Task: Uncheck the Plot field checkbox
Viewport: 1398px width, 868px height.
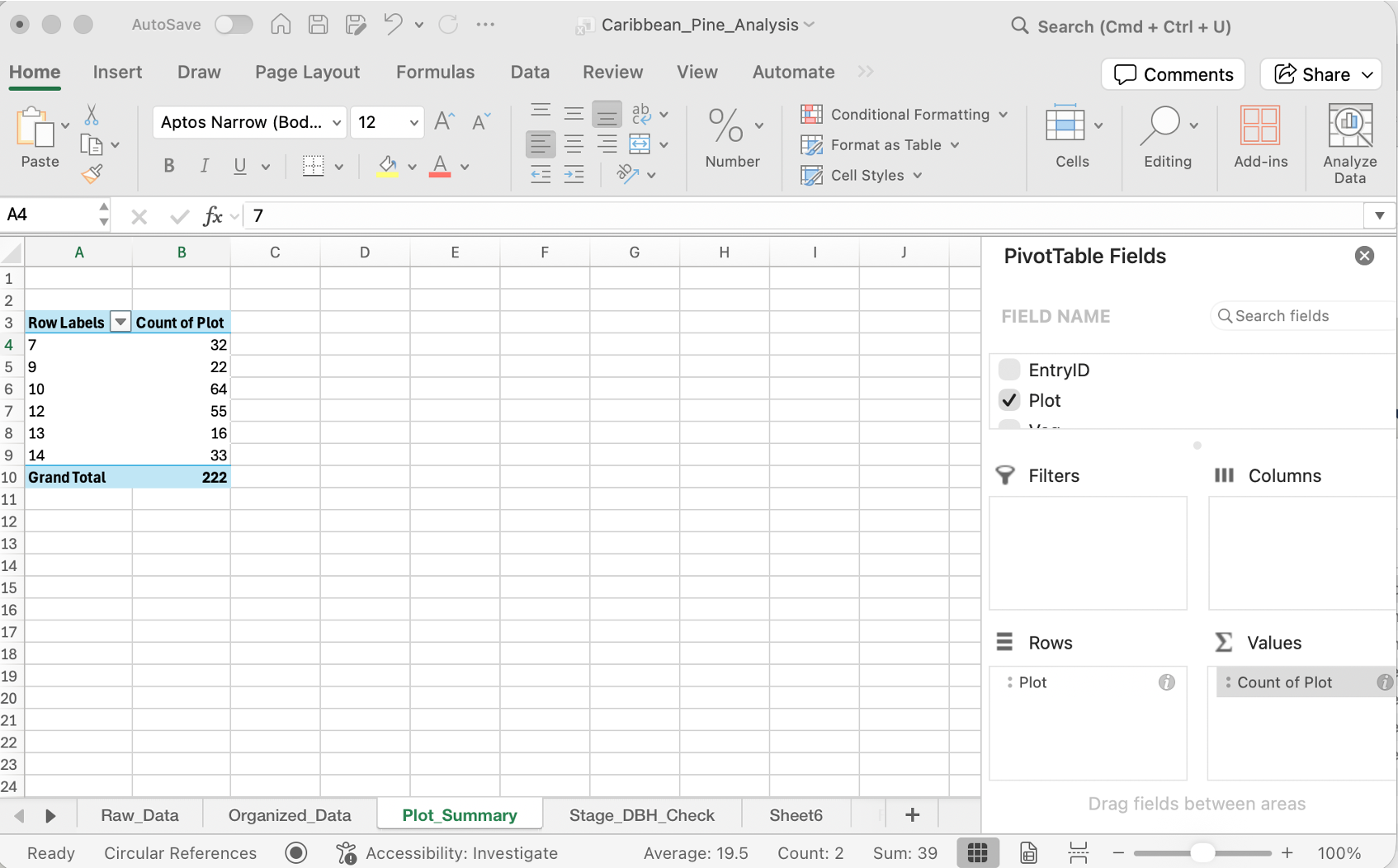Action: coord(1008,400)
